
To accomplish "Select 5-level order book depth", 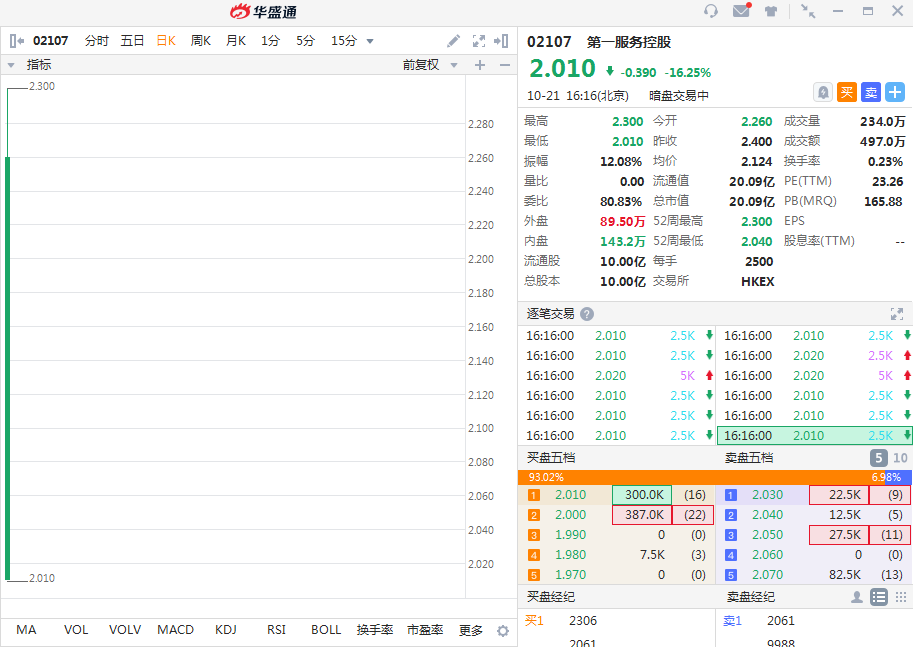I will coord(878,458).
